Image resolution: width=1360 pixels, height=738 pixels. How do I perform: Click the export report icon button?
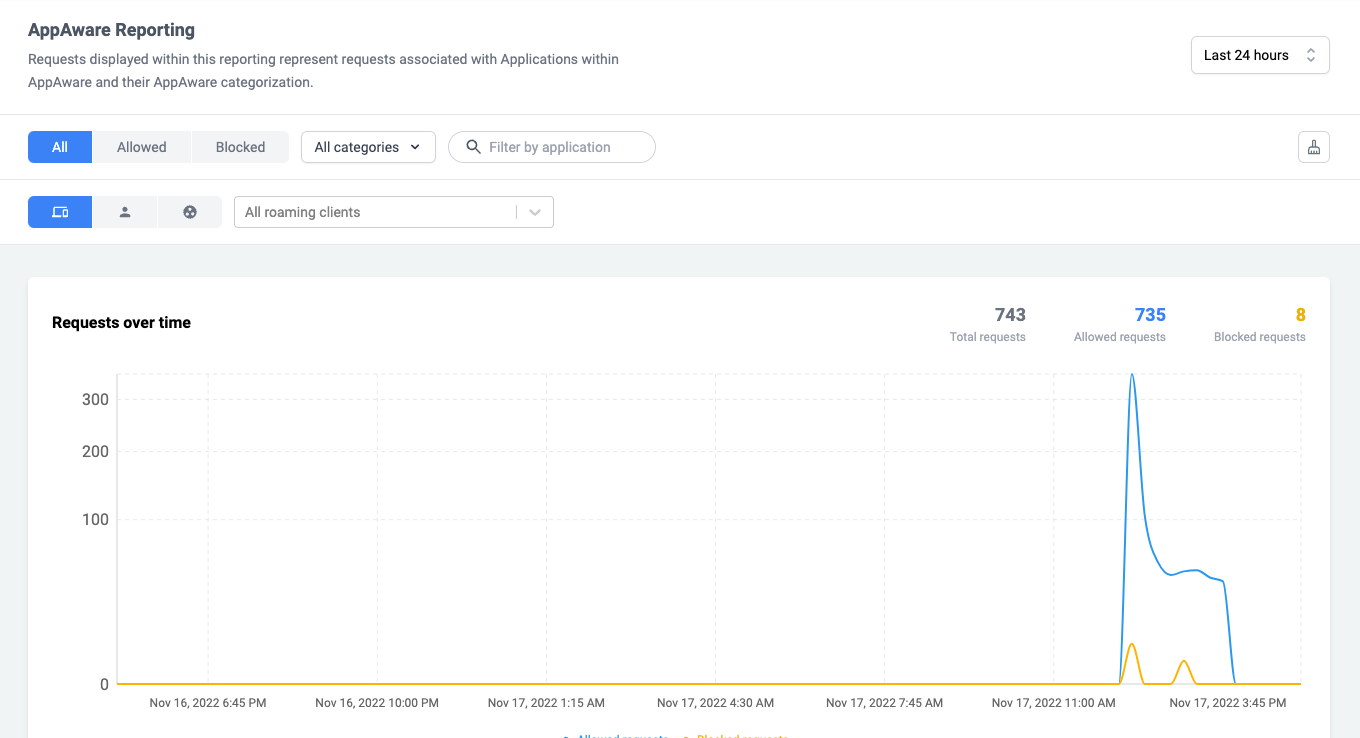click(x=1314, y=147)
